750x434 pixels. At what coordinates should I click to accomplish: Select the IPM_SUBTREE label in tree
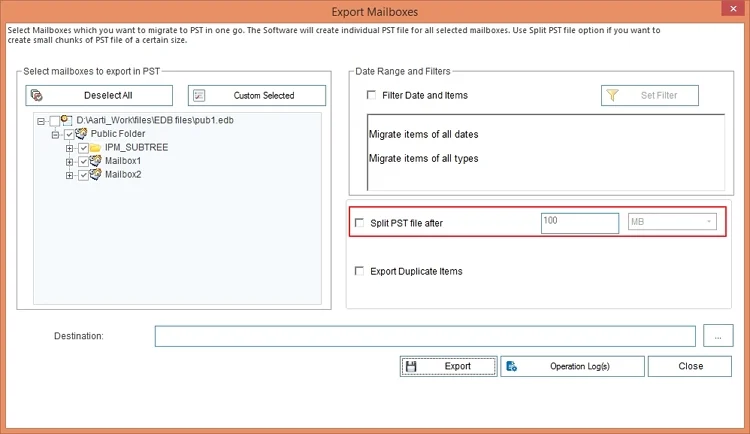[x=136, y=147]
